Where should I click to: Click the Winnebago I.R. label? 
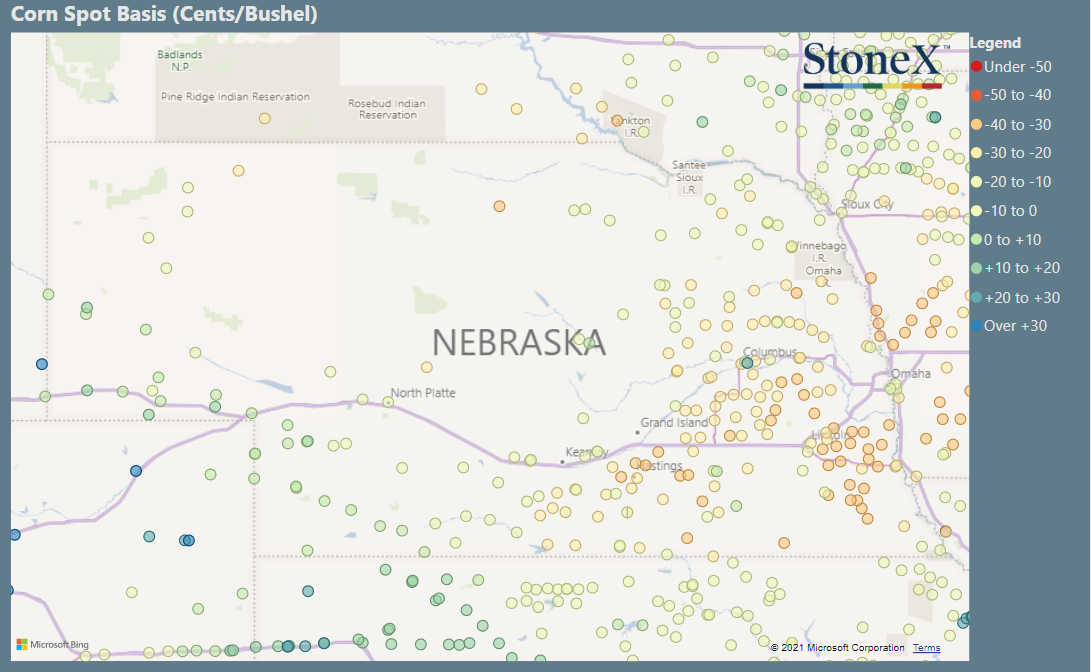pyautogui.click(x=820, y=252)
